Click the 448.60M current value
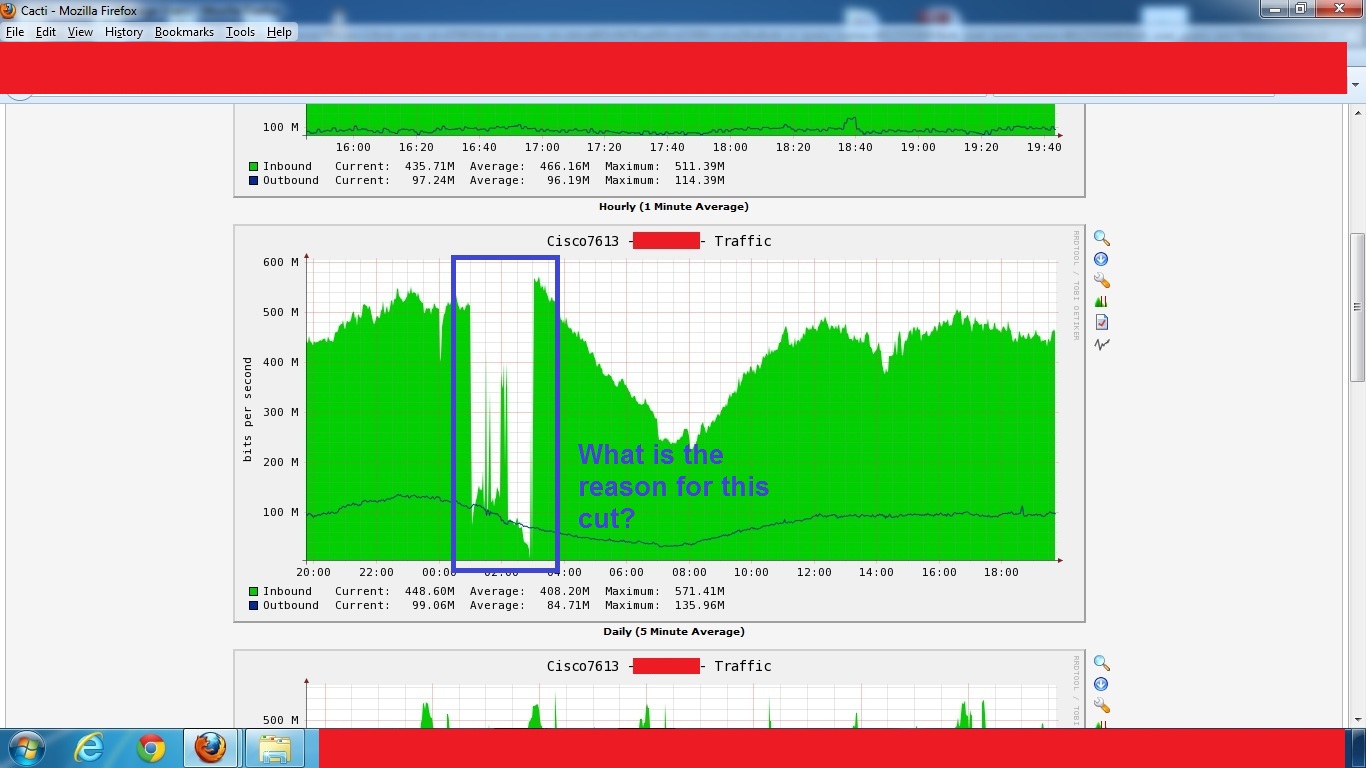The height and width of the screenshot is (768, 1366). pyautogui.click(x=427, y=591)
